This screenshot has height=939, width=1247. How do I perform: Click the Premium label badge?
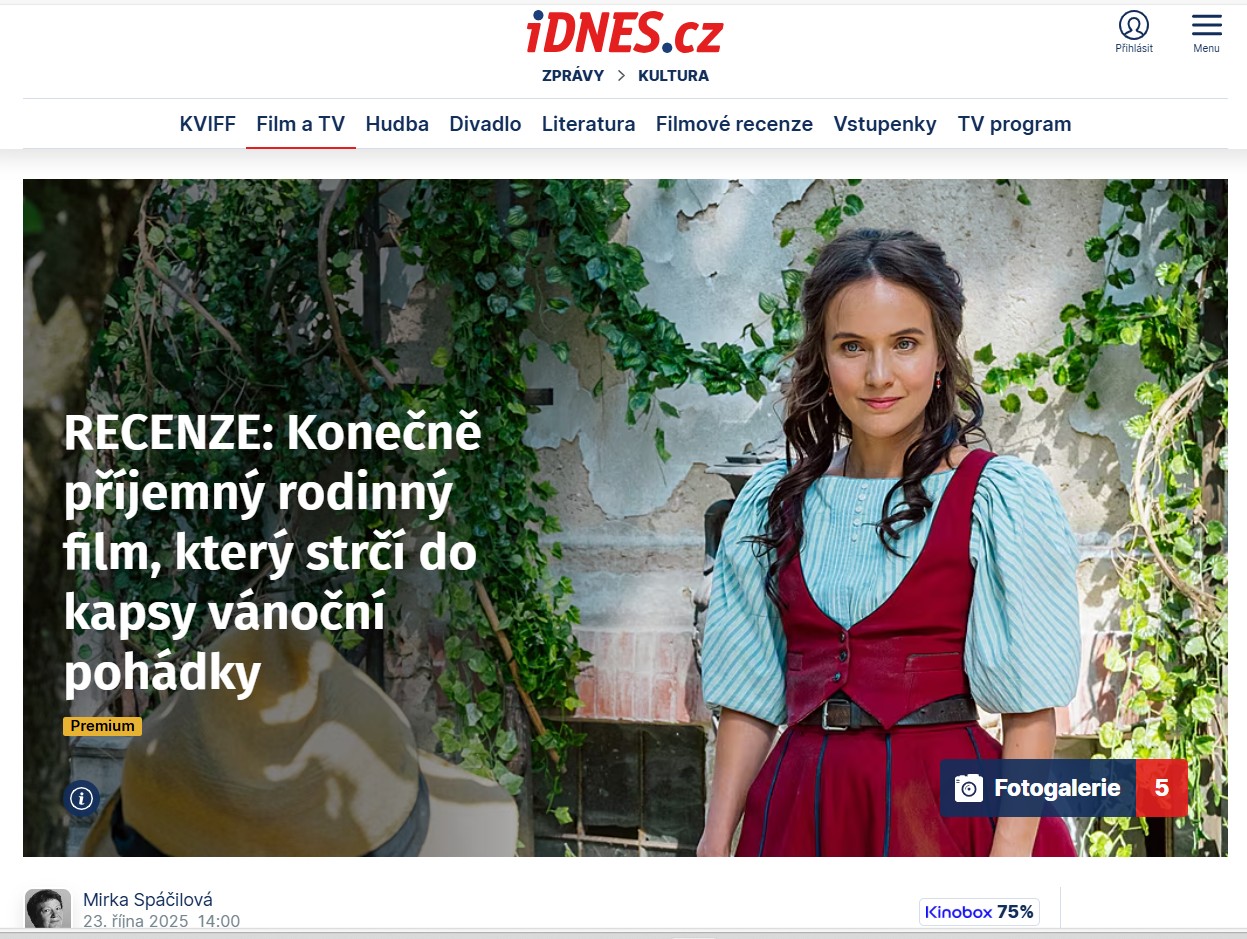click(102, 726)
